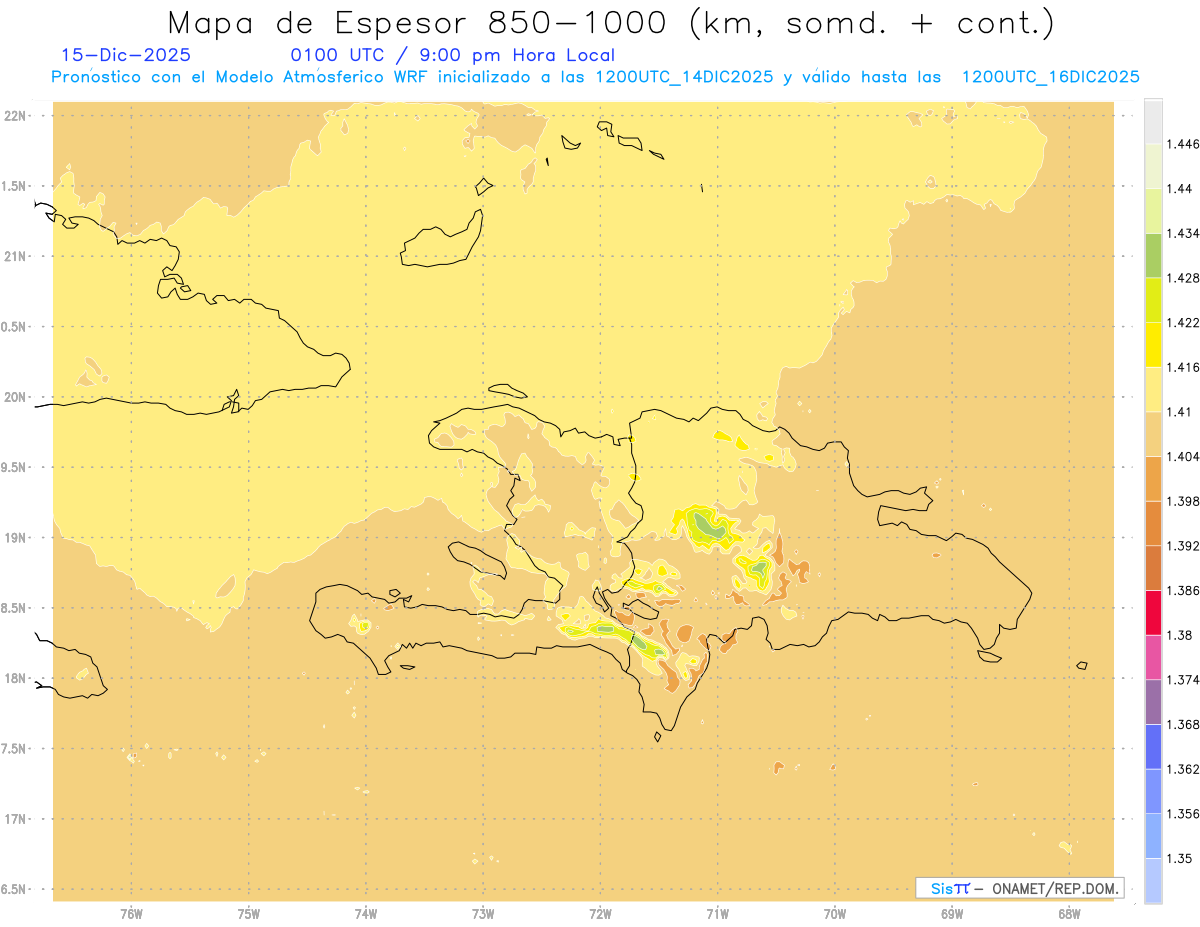Screen dimensions: 1200x927
Task: Click the legend value '1.41'
Action: click(1179, 411)
